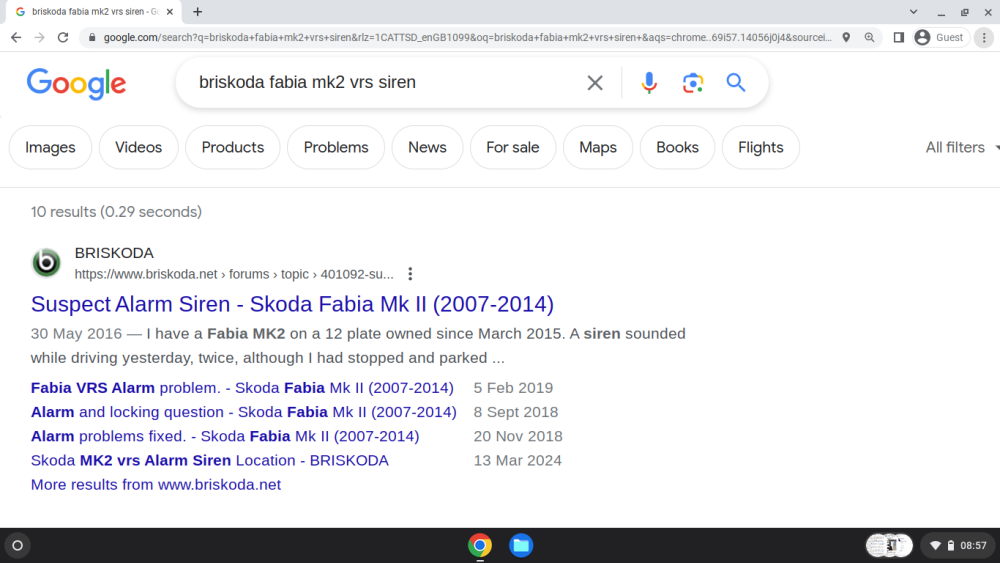Switch to the News filter
Image resolution: width=1000 pixels, height=563 pixels.
pyautogui.click(x=427, y=147)
